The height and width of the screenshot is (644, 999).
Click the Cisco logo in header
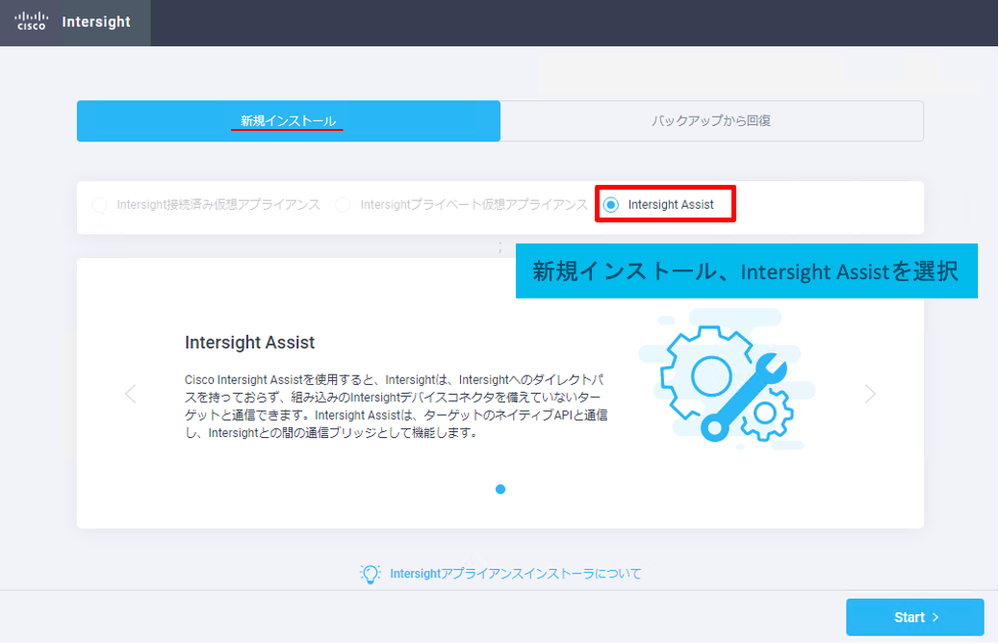pos(31,22)
